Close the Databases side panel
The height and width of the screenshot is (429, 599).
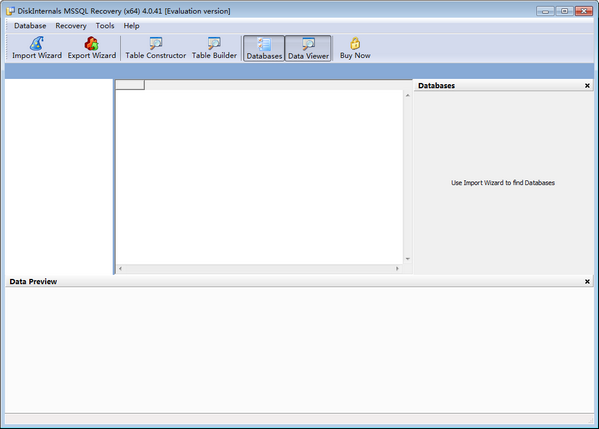(x=587, y=86)
